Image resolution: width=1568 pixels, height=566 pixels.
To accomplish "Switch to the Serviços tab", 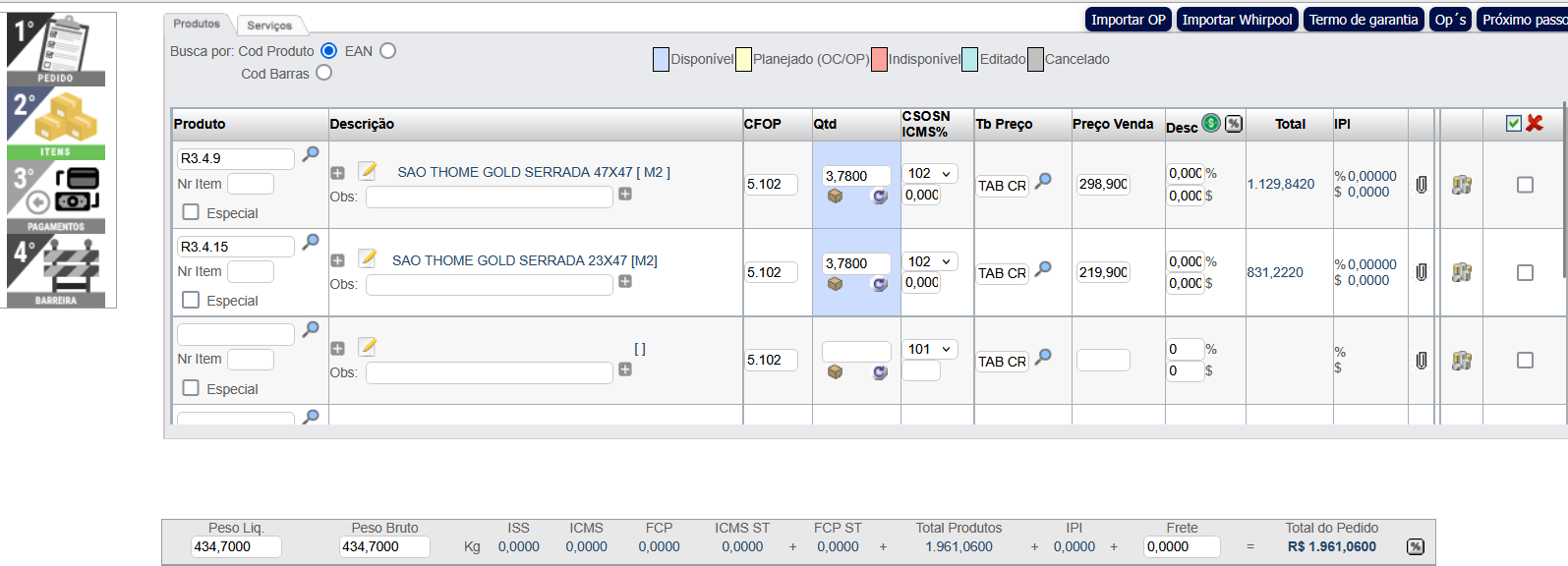I will pyautogui.click(x=269, y=25).
